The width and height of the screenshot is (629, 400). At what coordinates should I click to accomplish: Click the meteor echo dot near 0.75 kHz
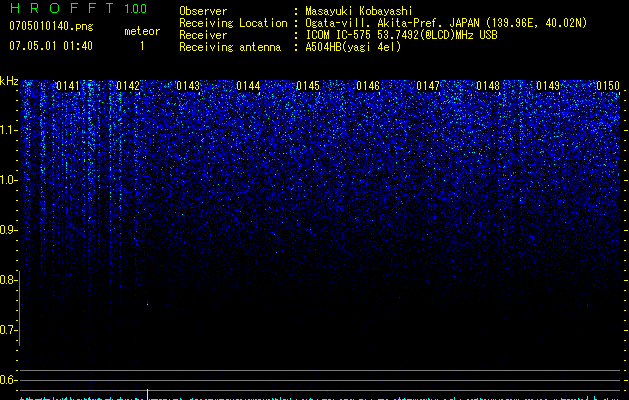coord(147,305)
